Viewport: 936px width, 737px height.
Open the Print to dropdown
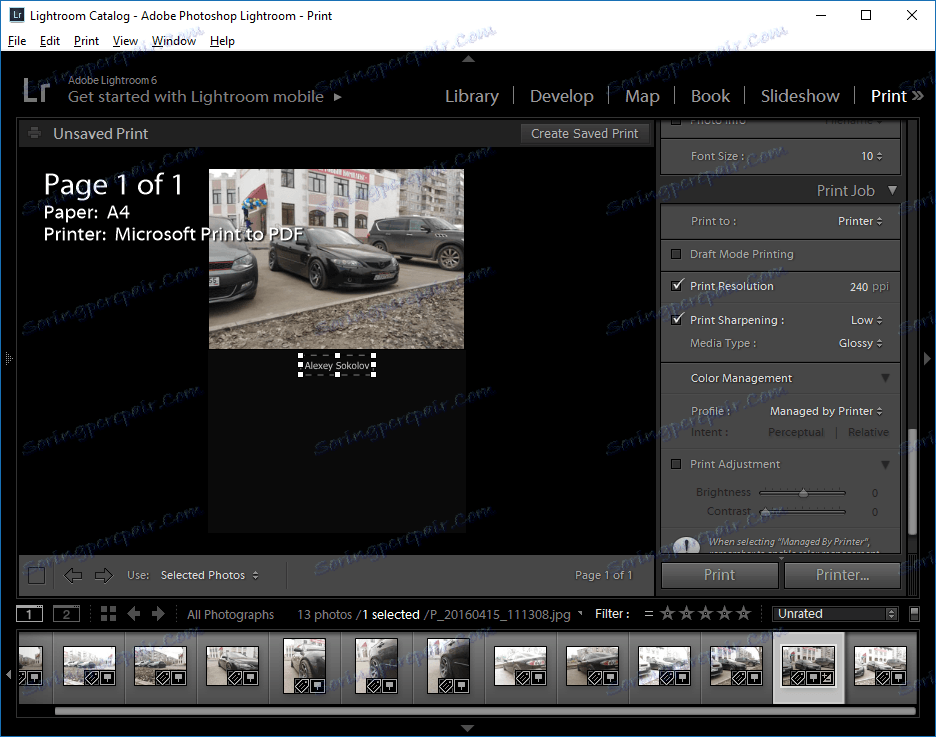click(x=860, y=221)
